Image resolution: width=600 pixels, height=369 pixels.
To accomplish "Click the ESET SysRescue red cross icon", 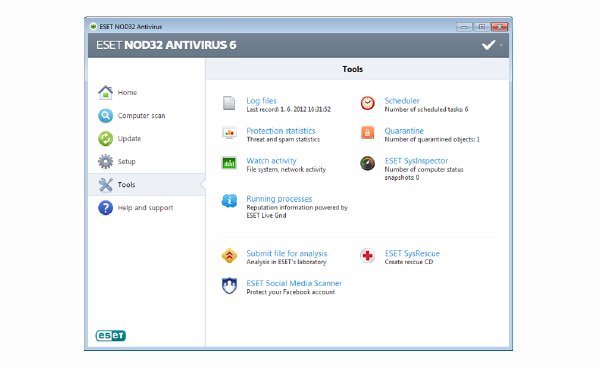I will pyautogui.click(x=367, y=256).
